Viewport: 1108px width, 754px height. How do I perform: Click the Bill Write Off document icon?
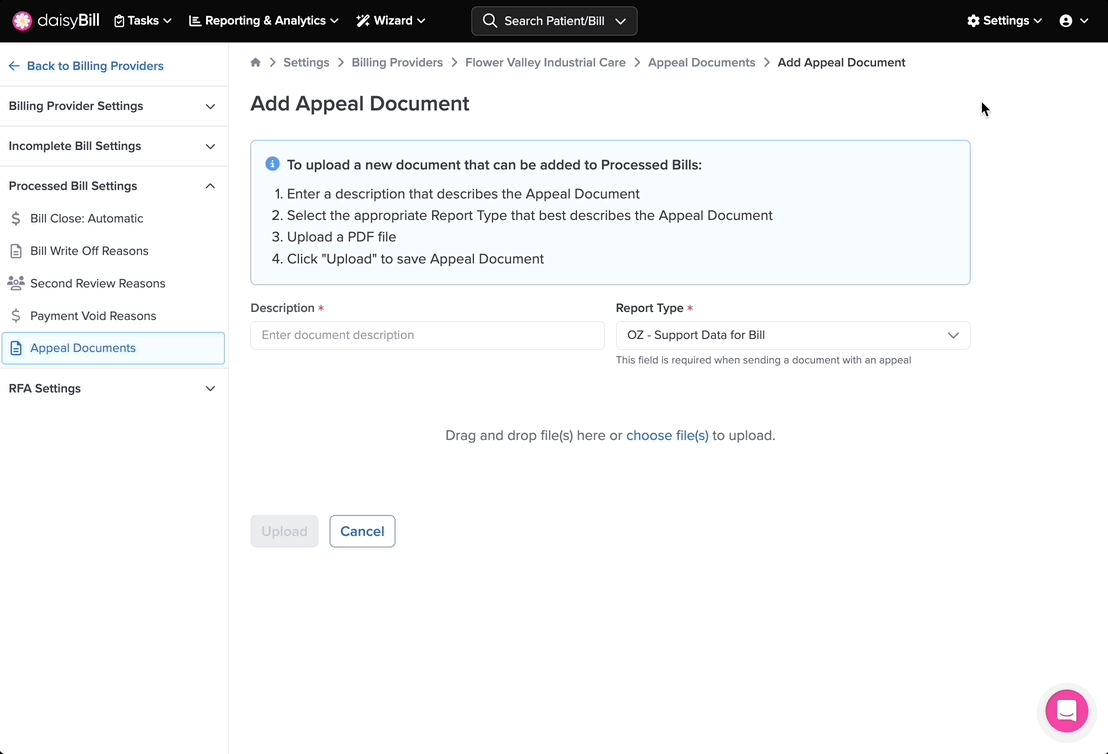[x=16, y=251]
